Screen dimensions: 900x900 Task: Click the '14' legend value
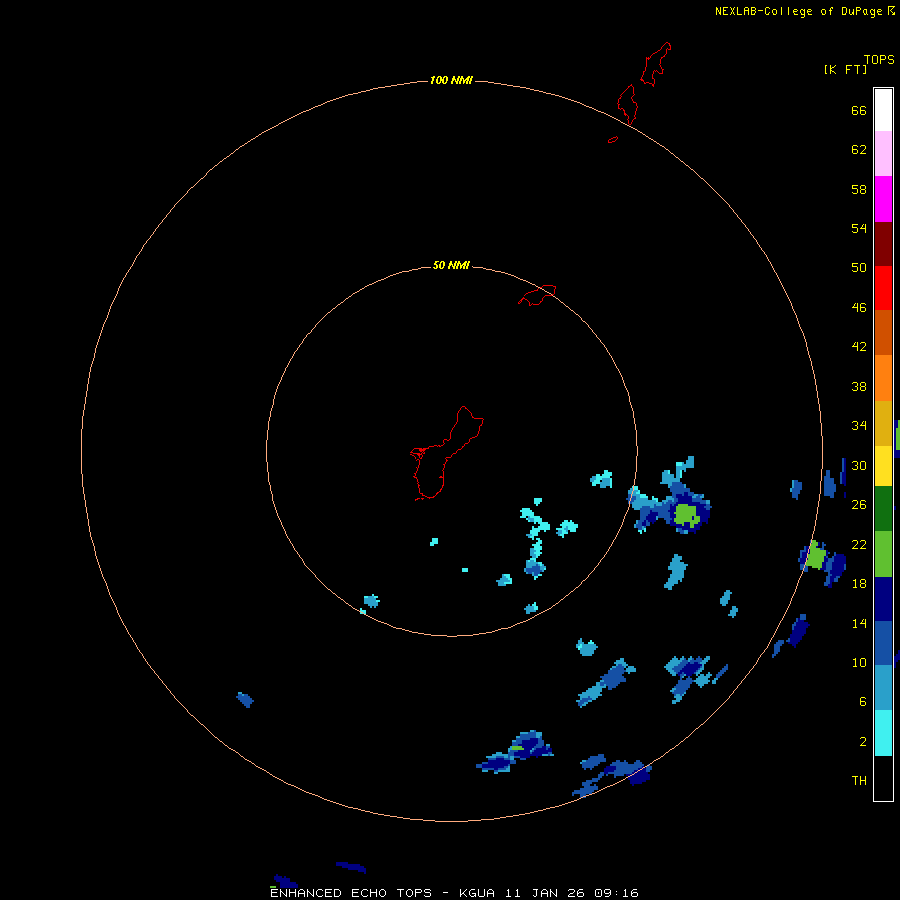pos(859,623)
